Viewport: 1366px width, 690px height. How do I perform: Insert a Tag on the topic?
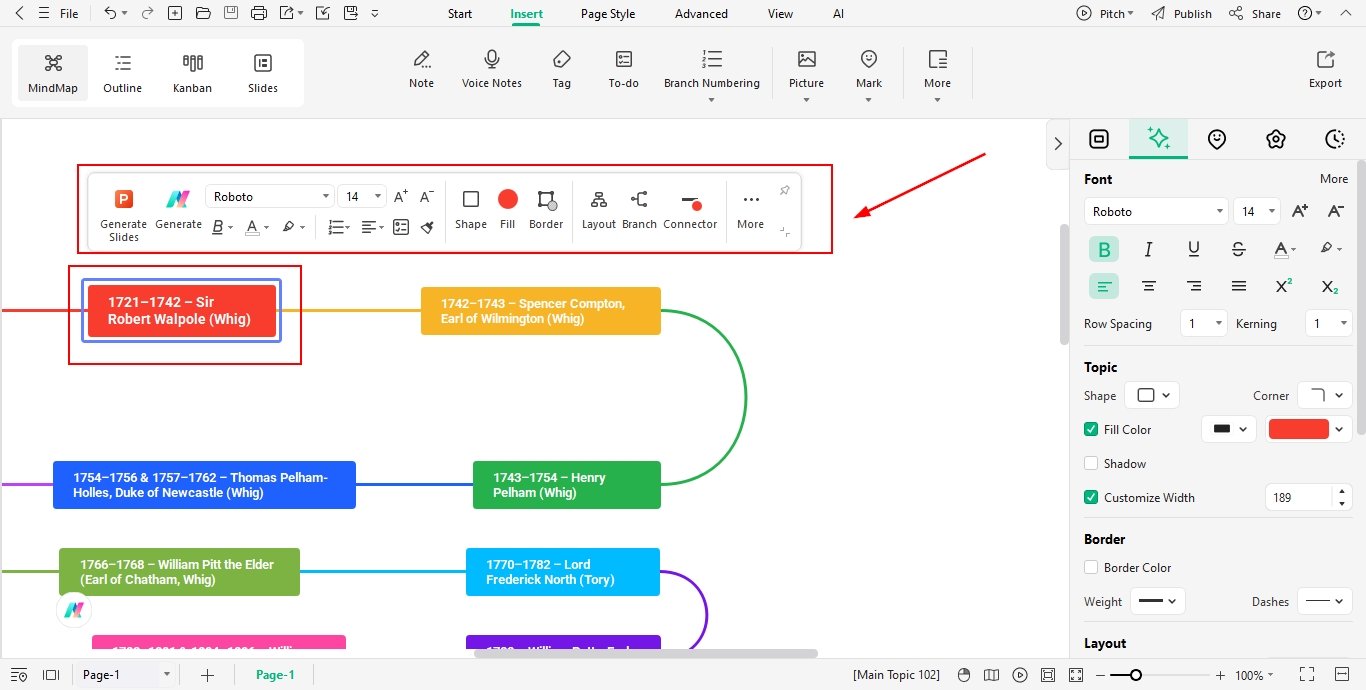[562, 69]
